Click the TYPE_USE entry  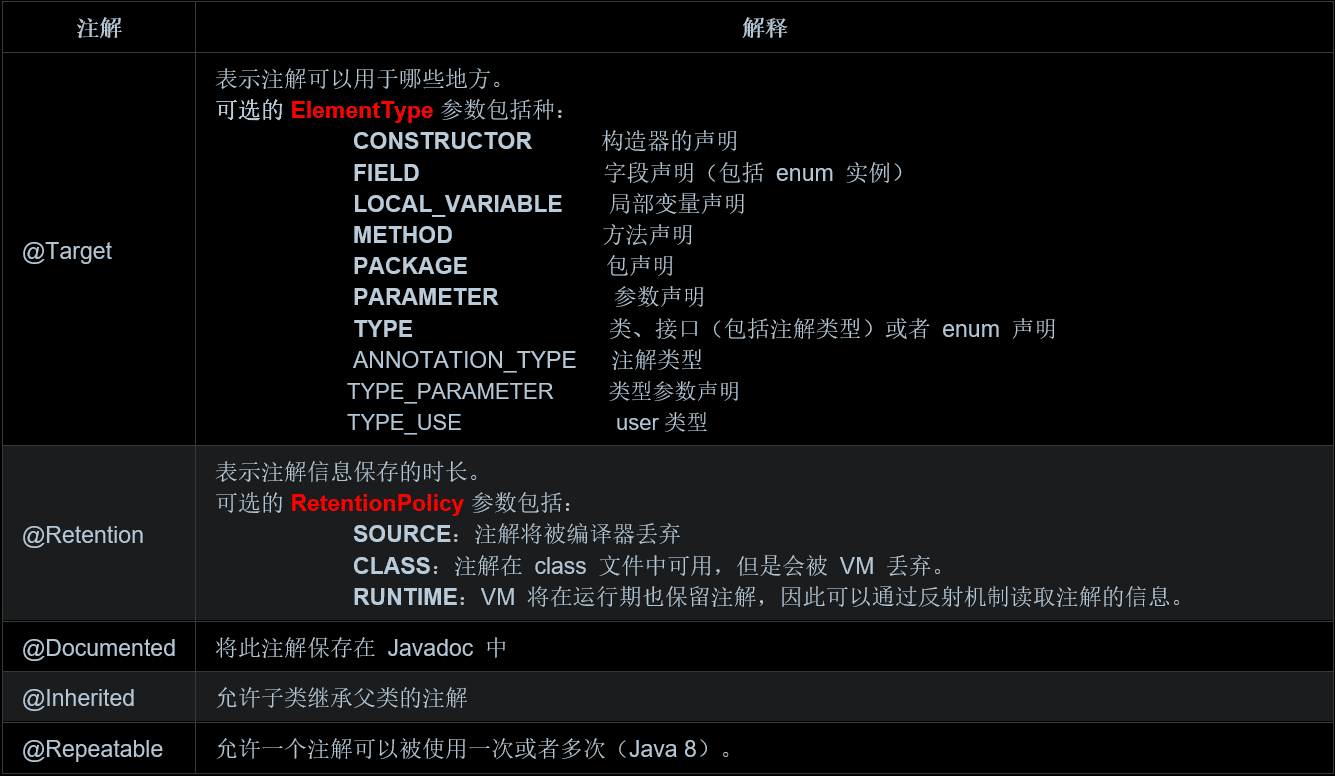[x=404, y=422]
